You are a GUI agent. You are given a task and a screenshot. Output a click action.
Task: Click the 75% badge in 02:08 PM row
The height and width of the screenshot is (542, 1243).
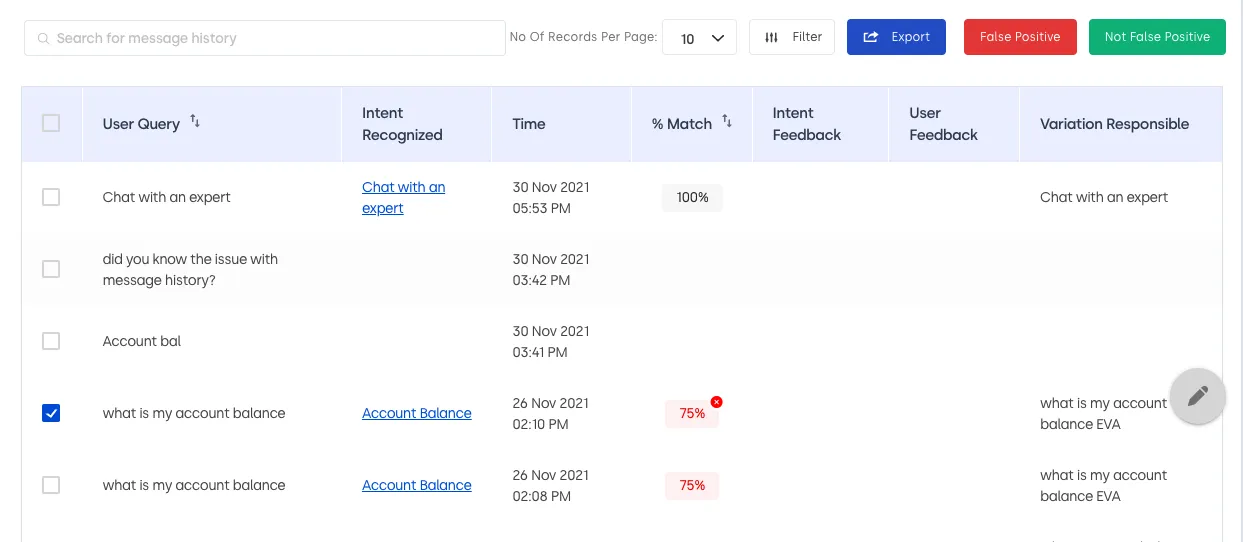tap(692, 485)
